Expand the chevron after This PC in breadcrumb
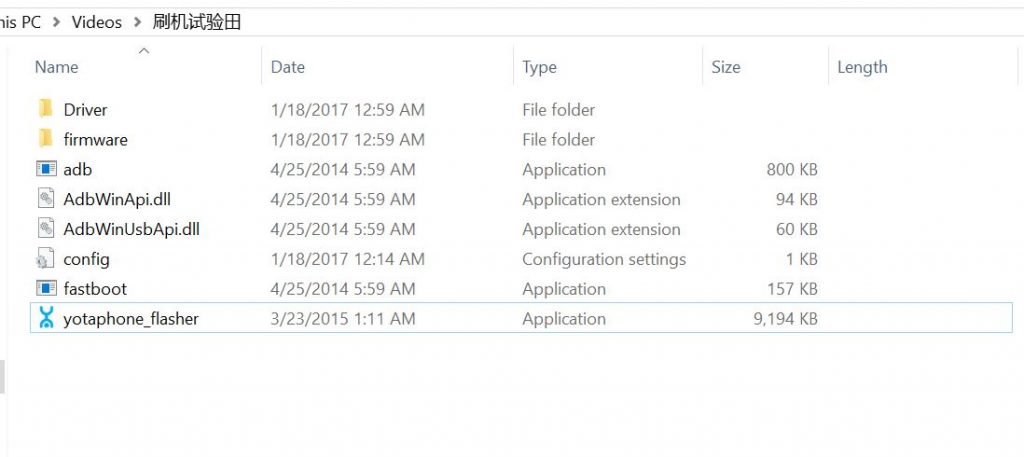Viewport: 1024px width, 457px height. point(56,22)
